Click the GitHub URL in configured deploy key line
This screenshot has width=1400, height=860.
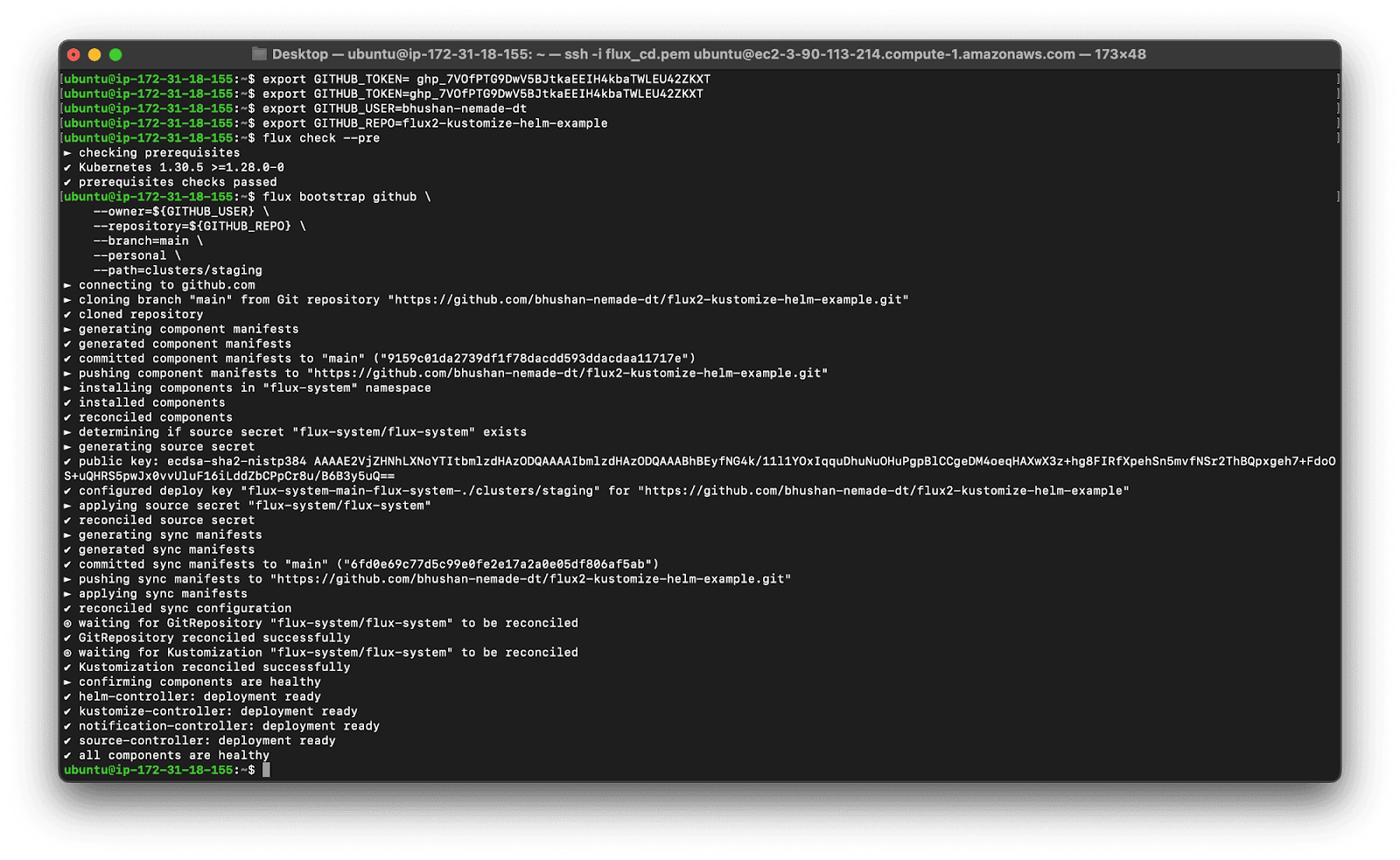pyautogui.click(x=884, y=491)
